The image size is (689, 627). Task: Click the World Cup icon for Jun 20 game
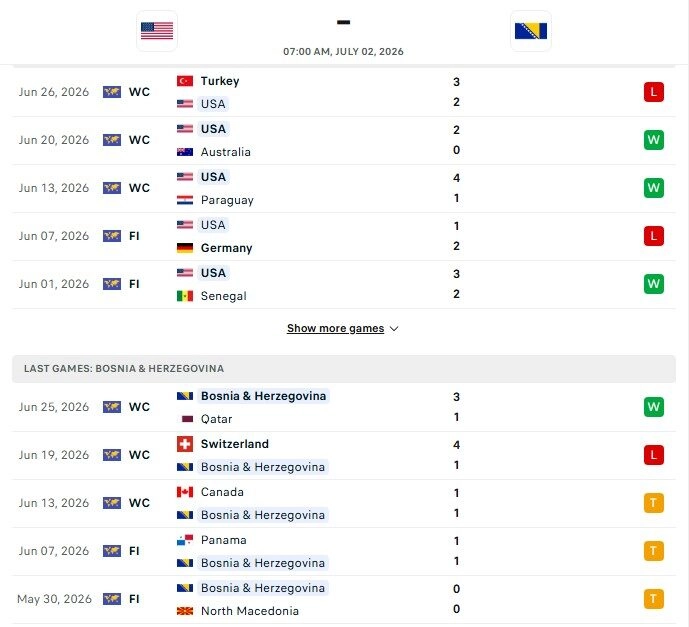click(112, 140)
